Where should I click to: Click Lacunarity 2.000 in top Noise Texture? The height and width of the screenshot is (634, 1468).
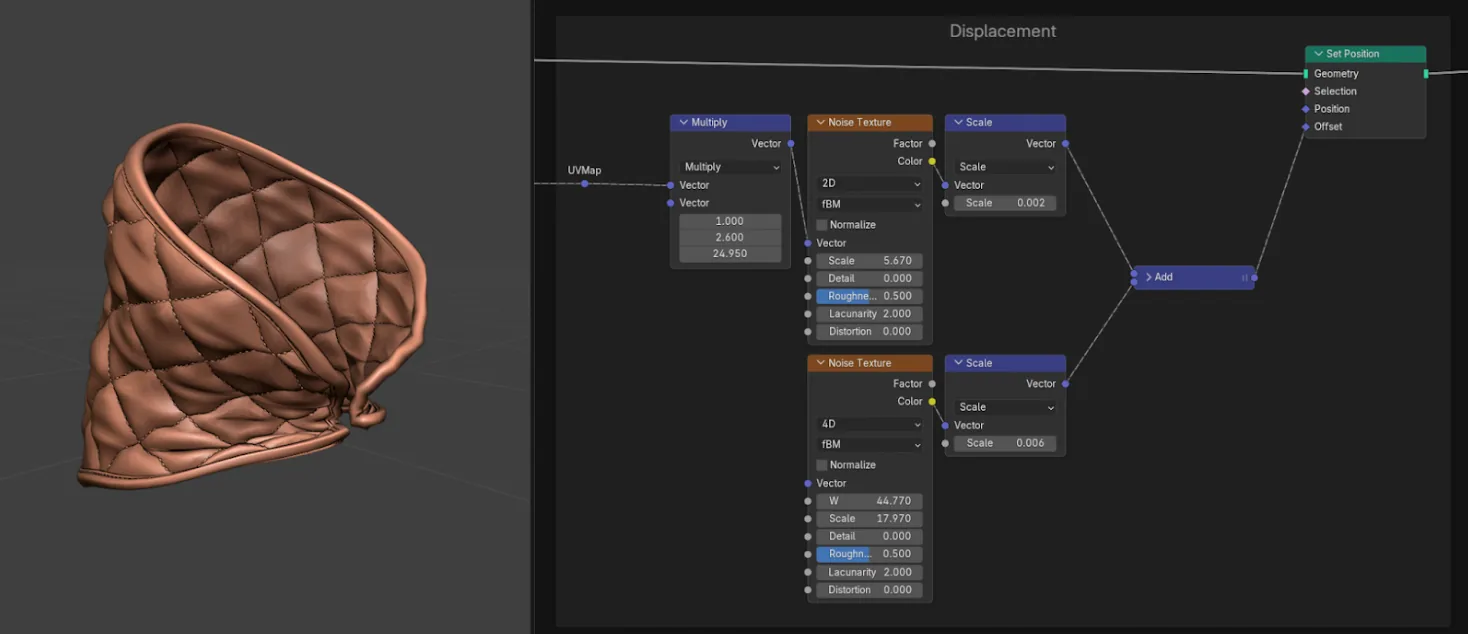coord(870,314)
